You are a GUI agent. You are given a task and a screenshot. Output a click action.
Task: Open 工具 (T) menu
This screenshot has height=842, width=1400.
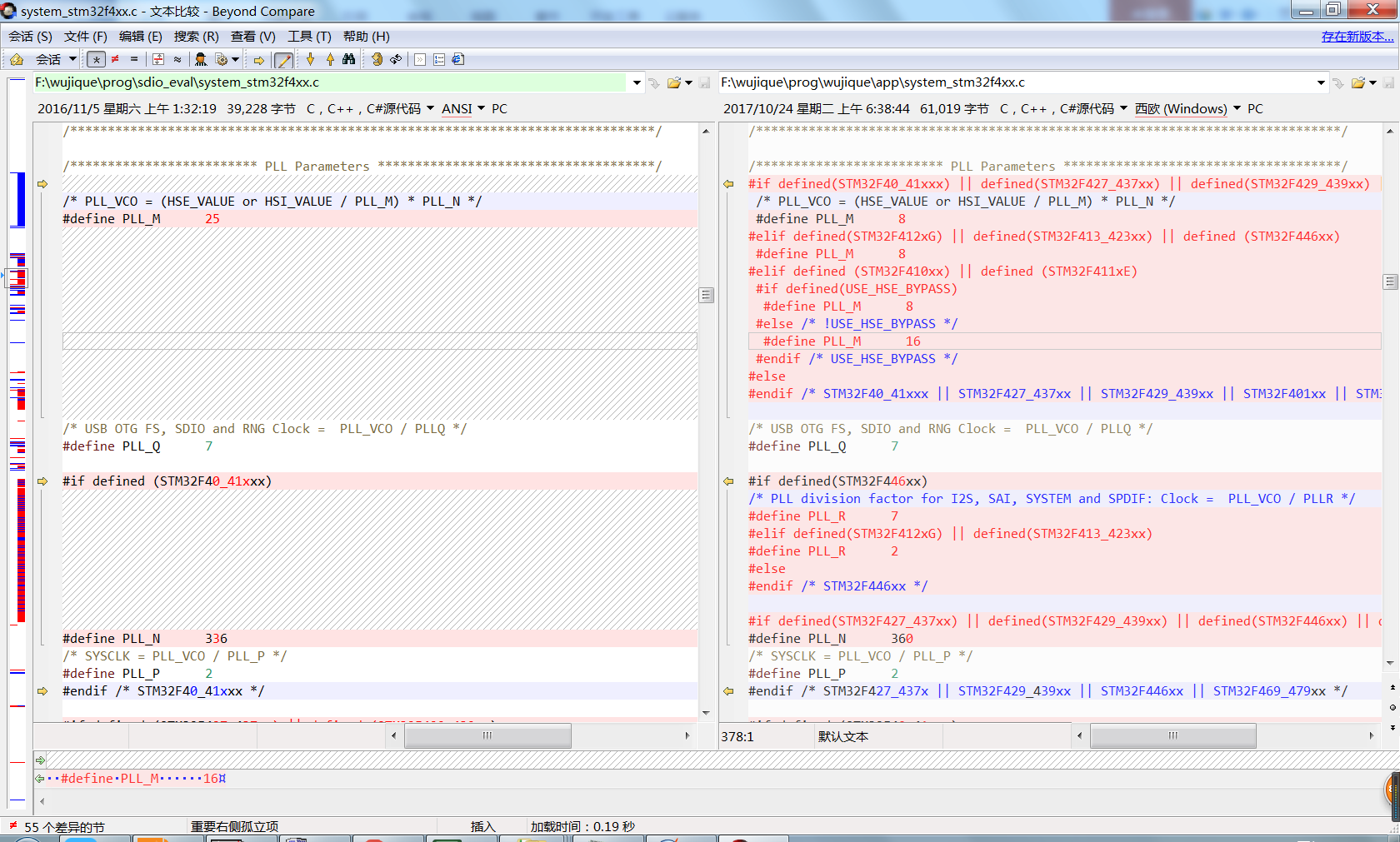pyautogui.click(x=310, y=37)
